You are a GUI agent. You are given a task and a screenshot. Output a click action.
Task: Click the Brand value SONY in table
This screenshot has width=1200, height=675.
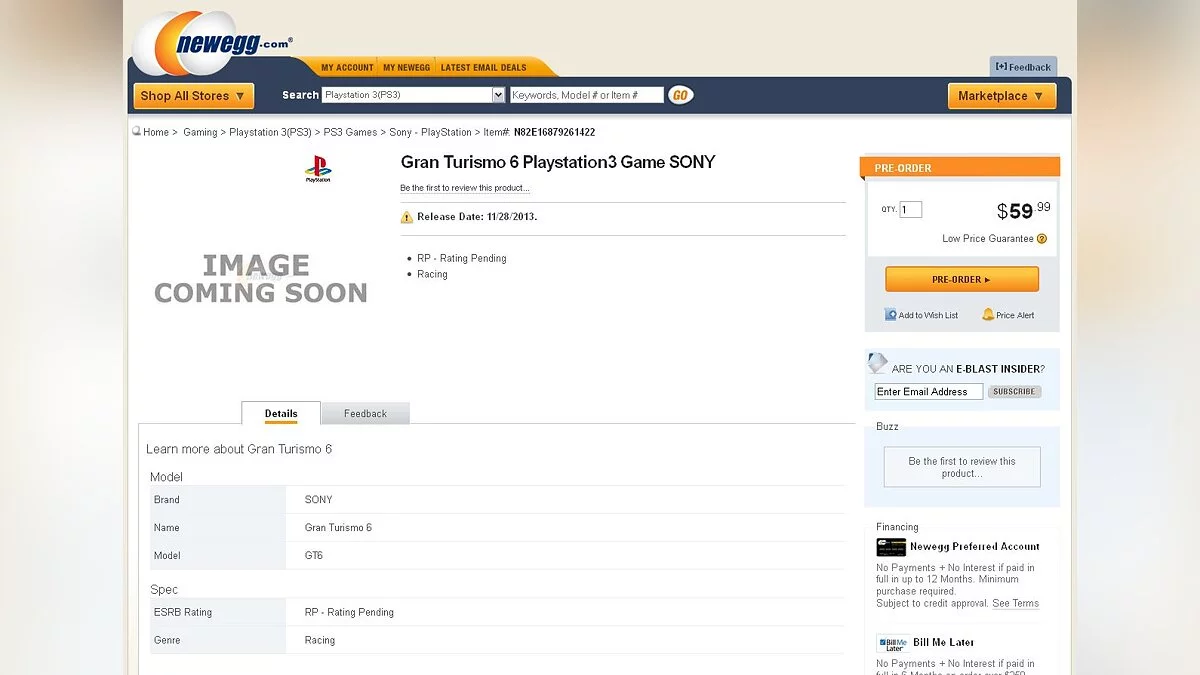(319, 500)
